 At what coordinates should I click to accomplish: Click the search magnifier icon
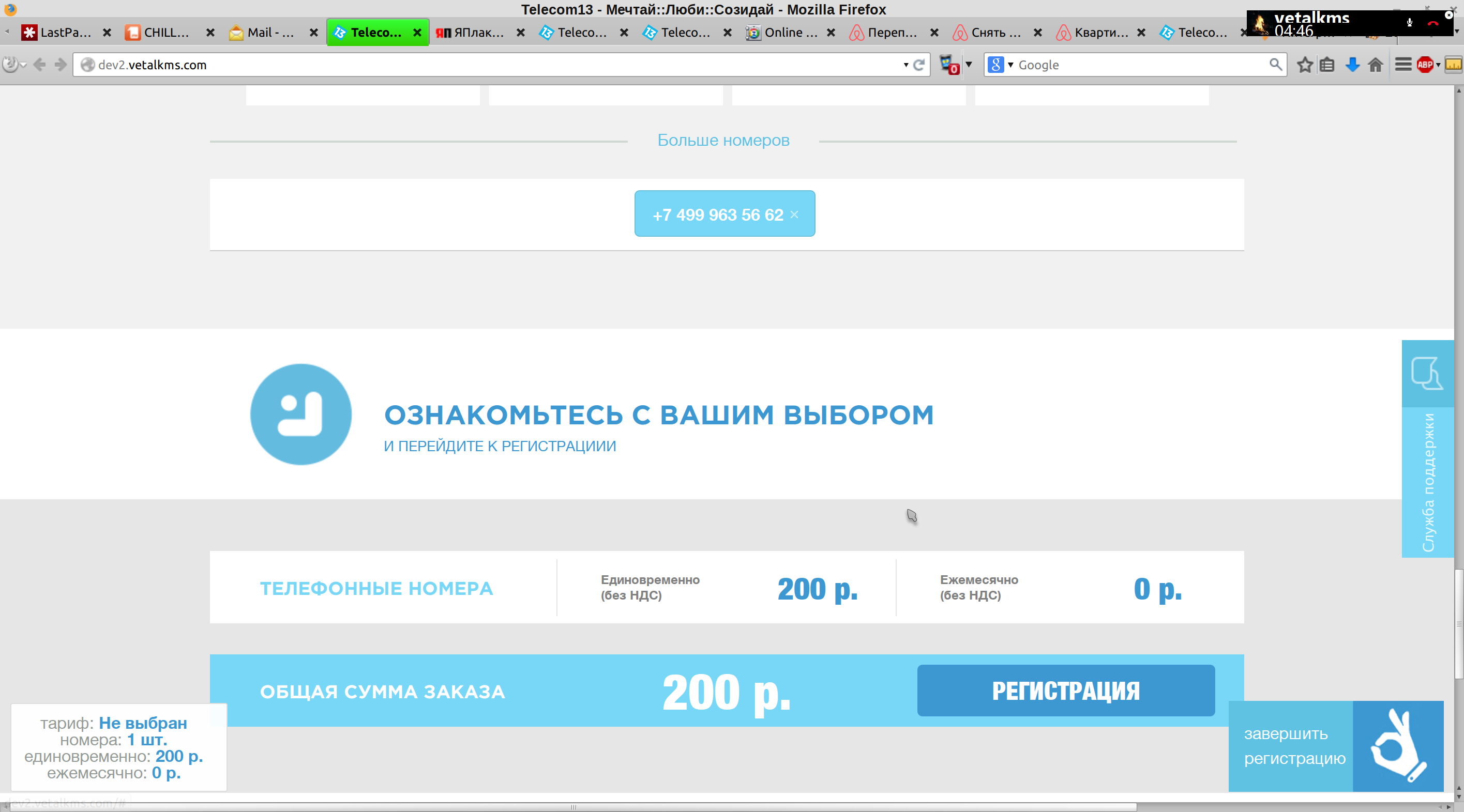1275,64
